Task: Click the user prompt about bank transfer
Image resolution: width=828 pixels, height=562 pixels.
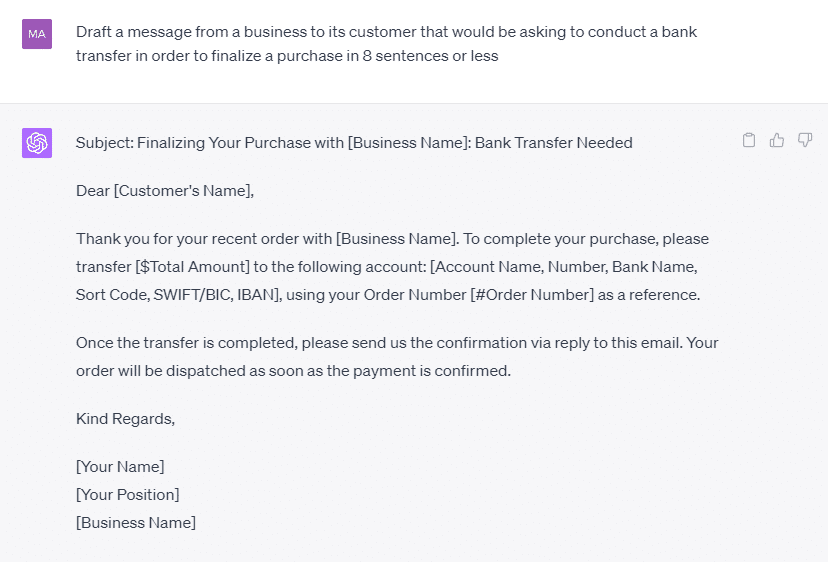Action: click(387, 44)
